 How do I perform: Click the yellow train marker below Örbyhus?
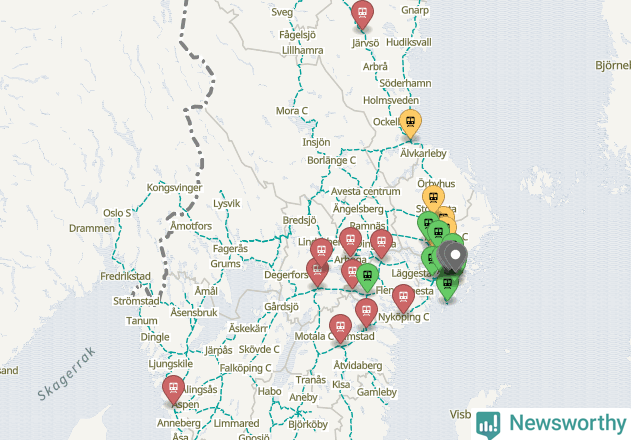click(433, 197)
